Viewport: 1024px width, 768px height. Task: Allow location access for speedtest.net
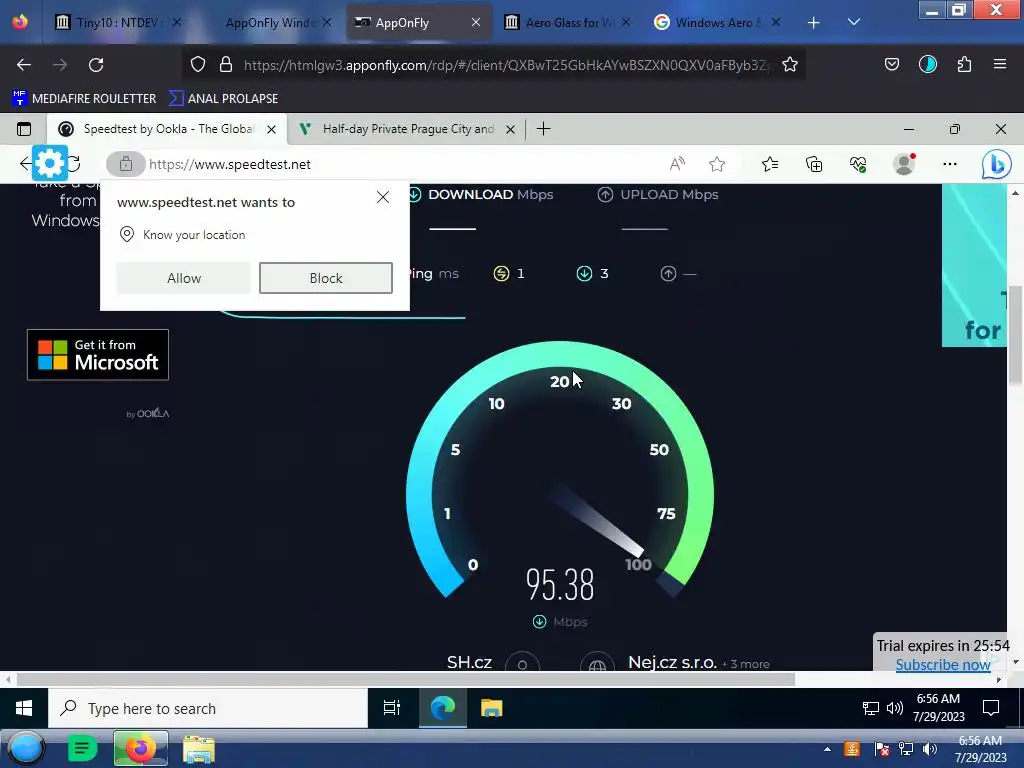184,278
